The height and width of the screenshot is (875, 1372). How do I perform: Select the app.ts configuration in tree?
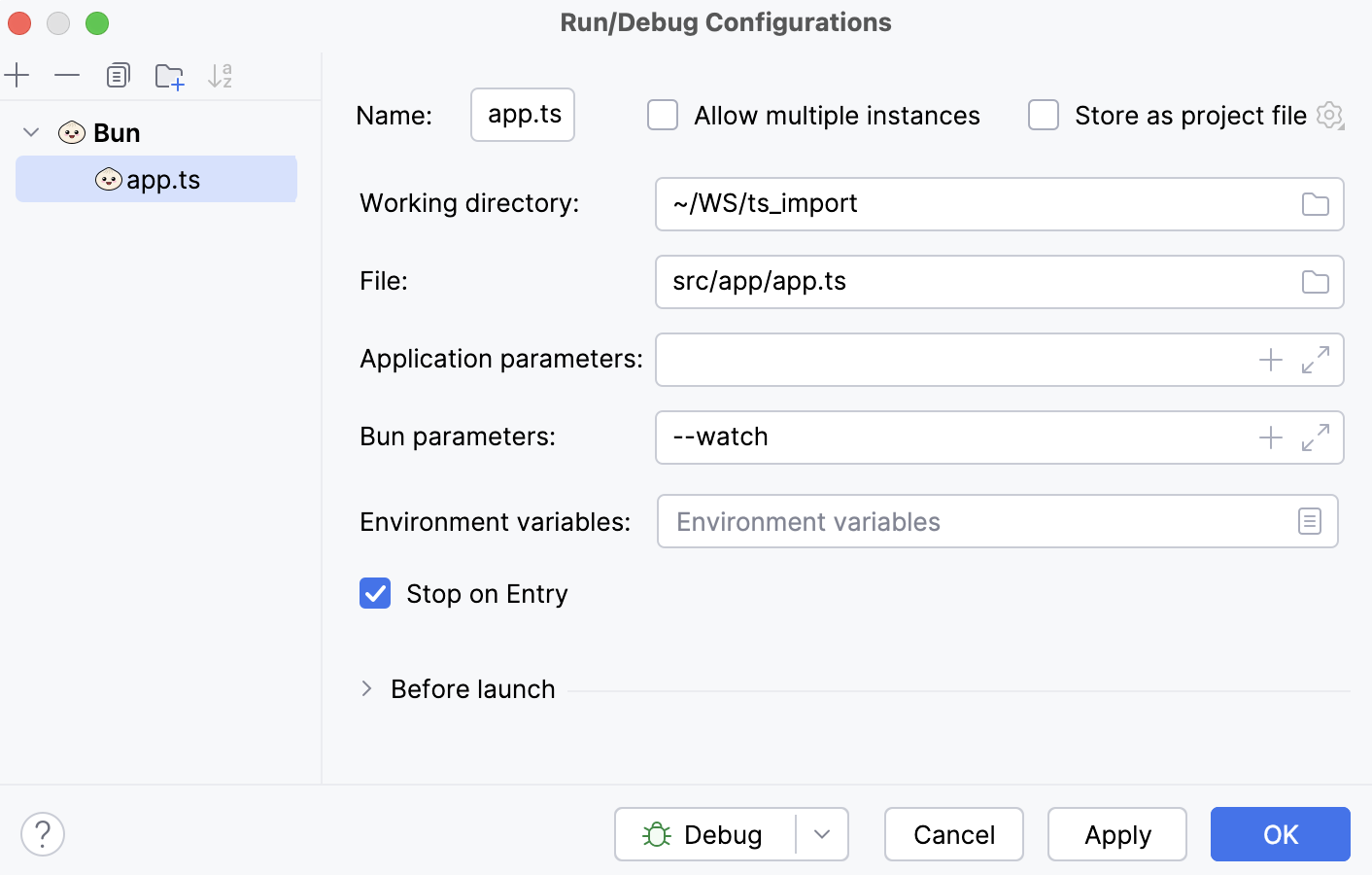pyautogui.click(x=156, y=179)
